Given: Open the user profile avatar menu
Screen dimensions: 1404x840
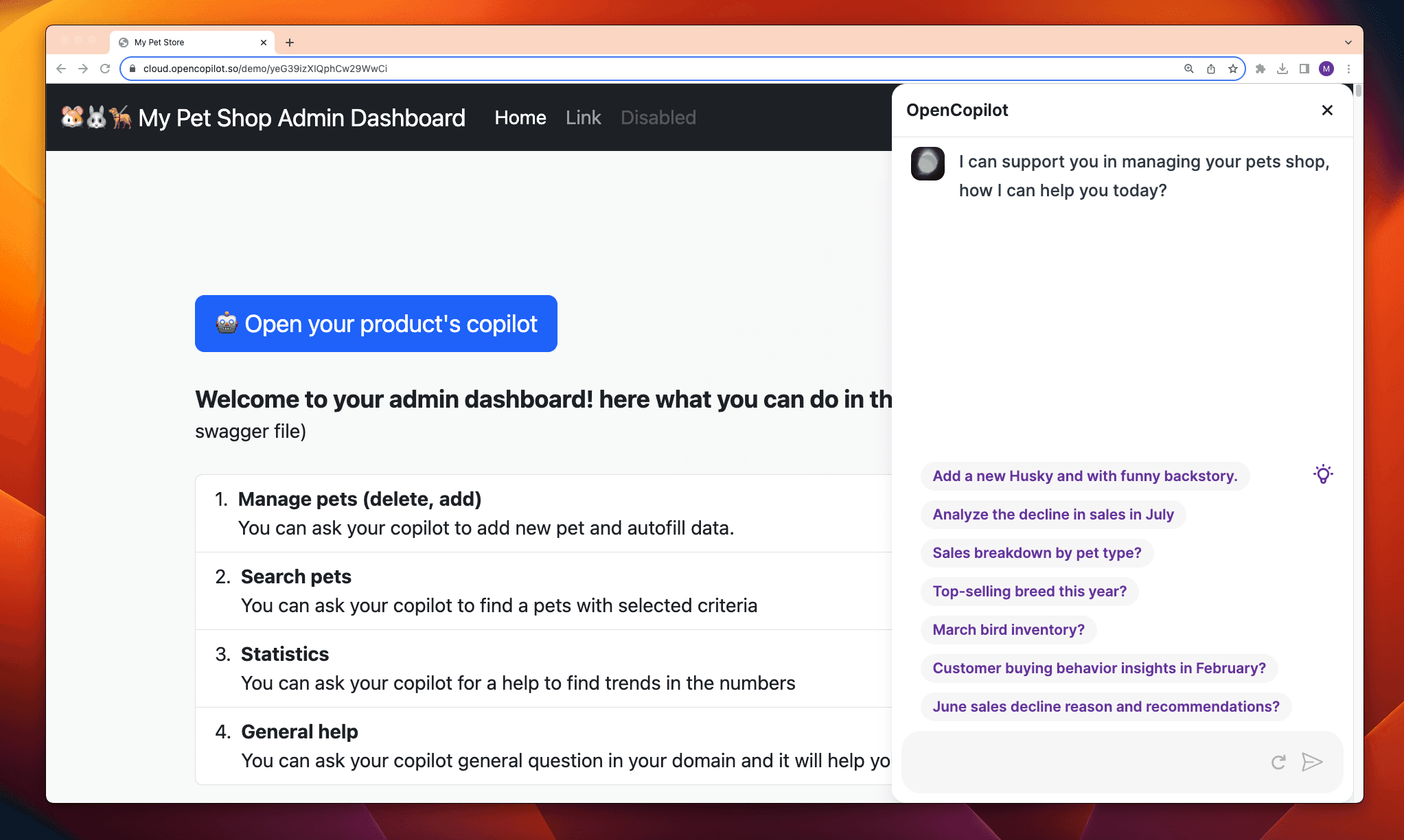Looking at the screenshot, I should [1326, 69].
